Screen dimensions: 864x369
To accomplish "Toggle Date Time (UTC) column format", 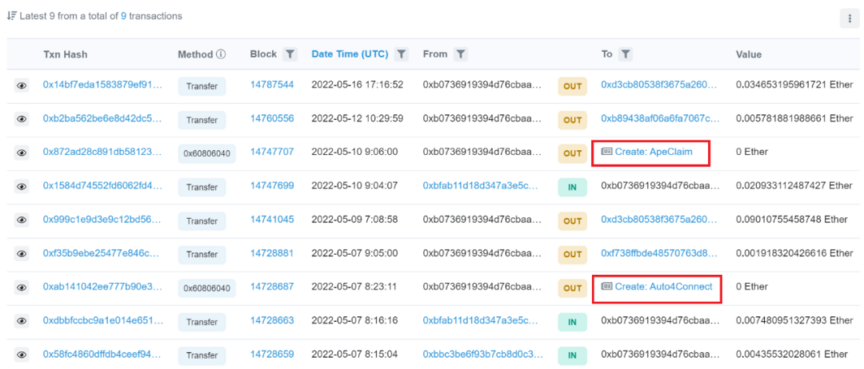I will tap(350, 55).
